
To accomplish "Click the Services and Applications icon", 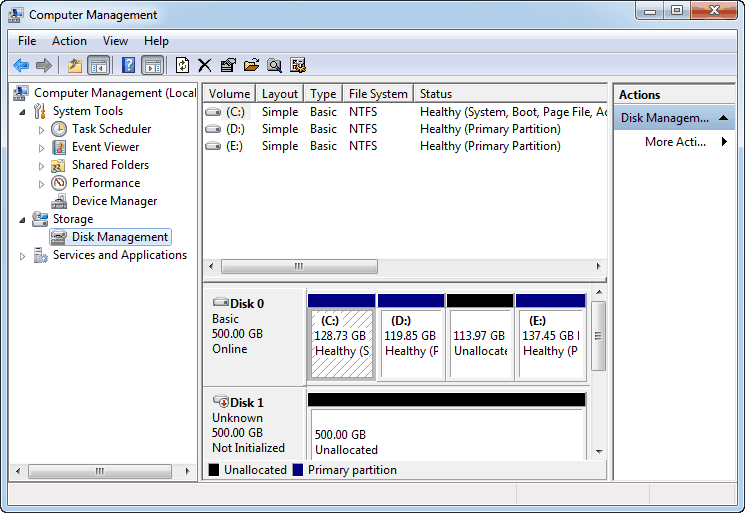I will (x=40, y=256).
